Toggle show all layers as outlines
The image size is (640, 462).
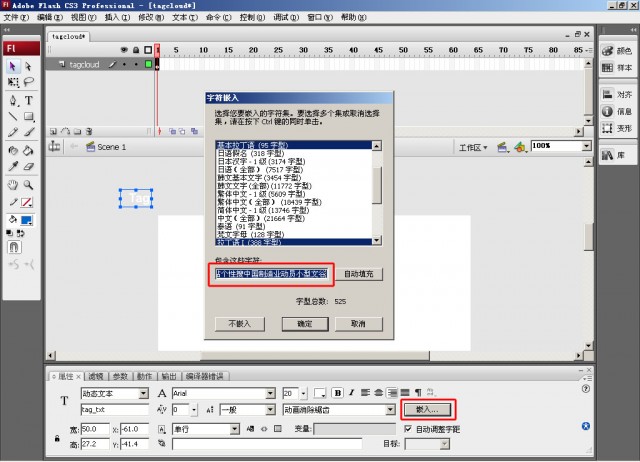(148, 50)
